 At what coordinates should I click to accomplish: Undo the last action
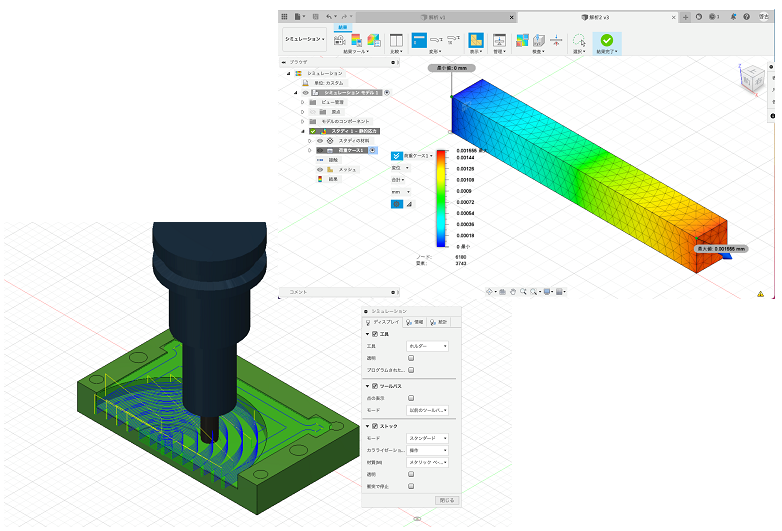330,16
